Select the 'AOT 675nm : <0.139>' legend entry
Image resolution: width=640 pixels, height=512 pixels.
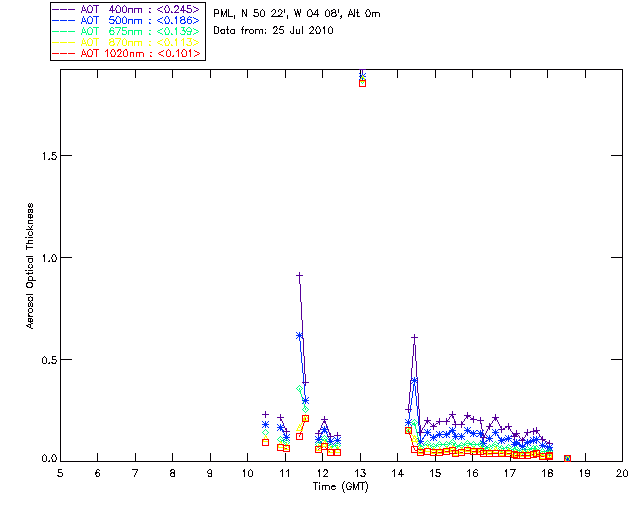pos(126,31)
